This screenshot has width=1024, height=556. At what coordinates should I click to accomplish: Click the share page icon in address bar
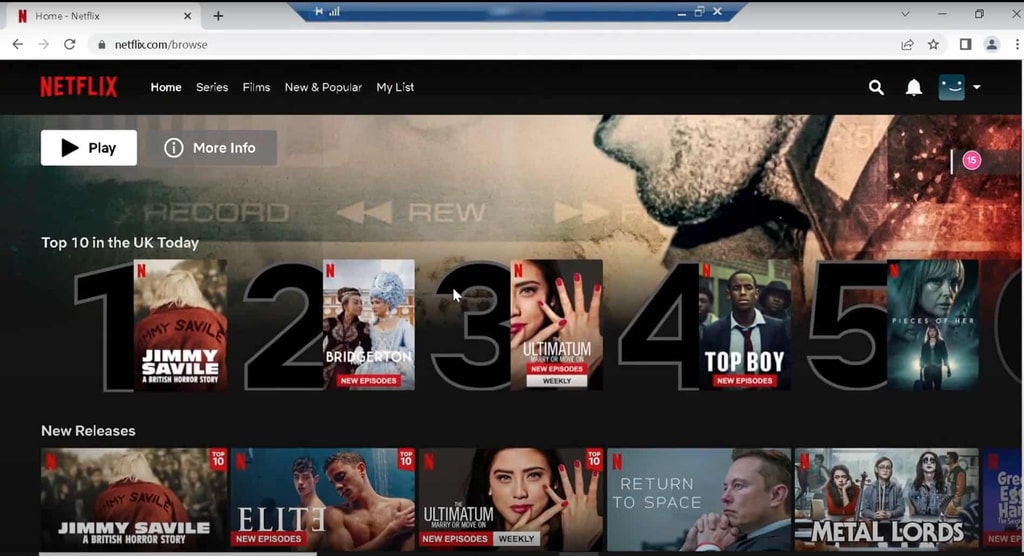click(907, 44)
